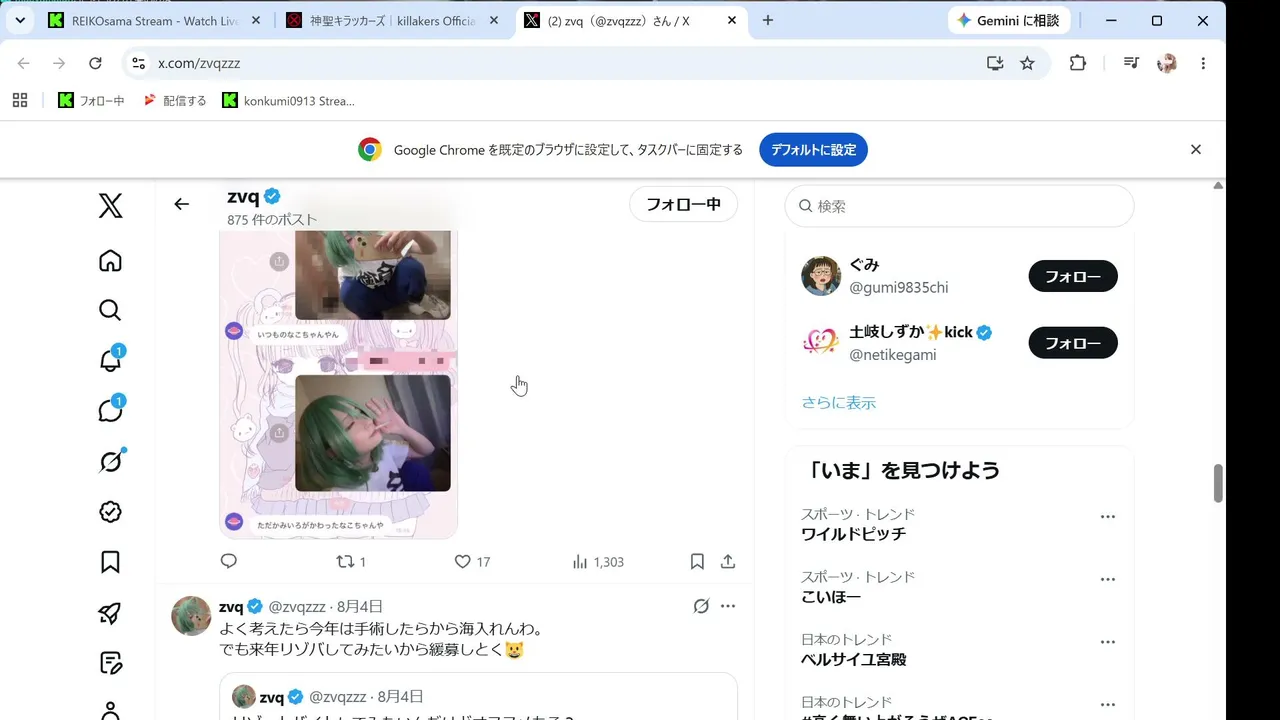Open the green-haired face photo thumbnail
The image size is (1280, 720).
373,433
